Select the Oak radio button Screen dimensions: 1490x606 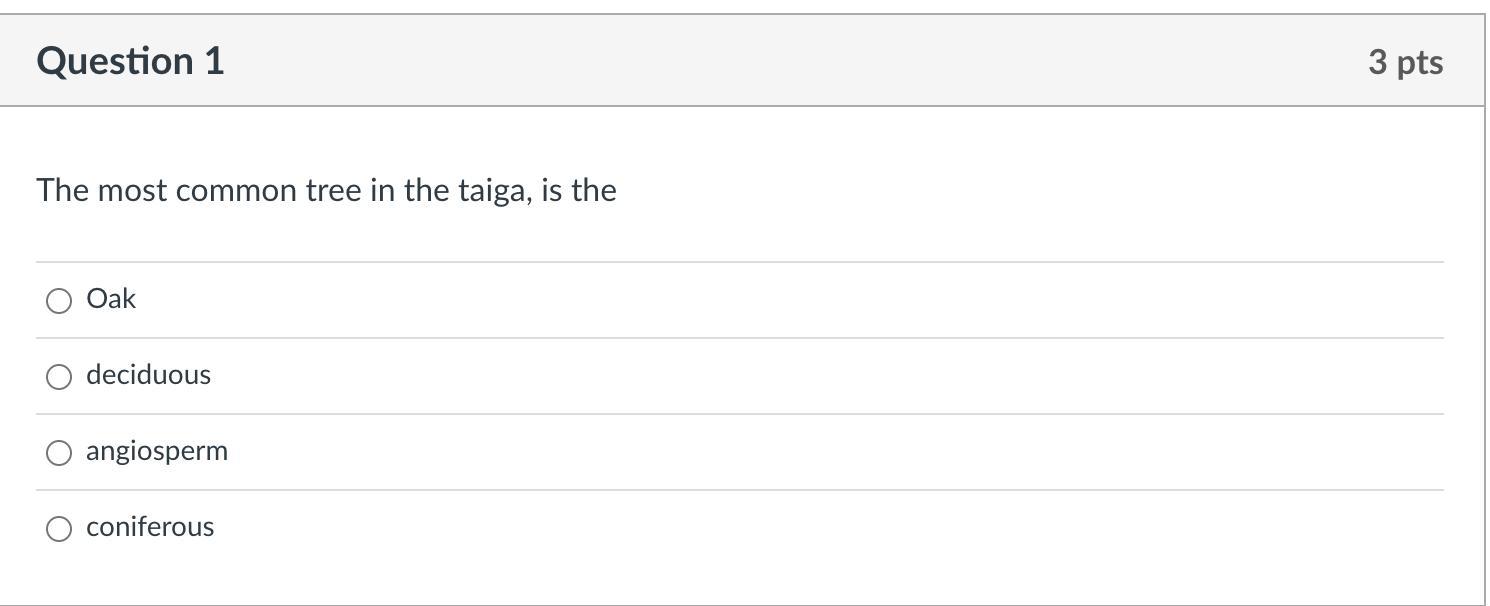coord(59,300)
